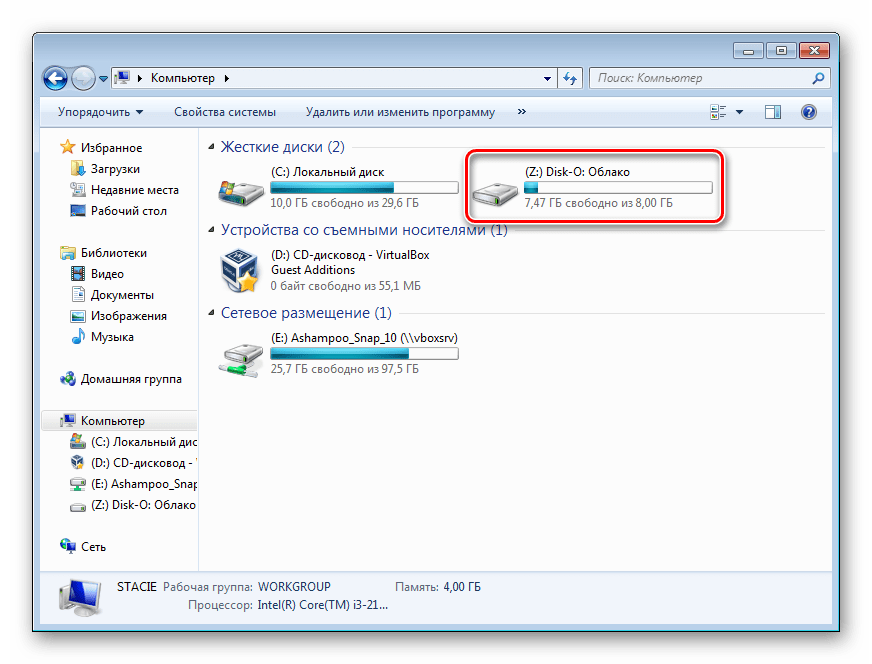Click Удалить или изменить программу button

[x=400, y=112]
